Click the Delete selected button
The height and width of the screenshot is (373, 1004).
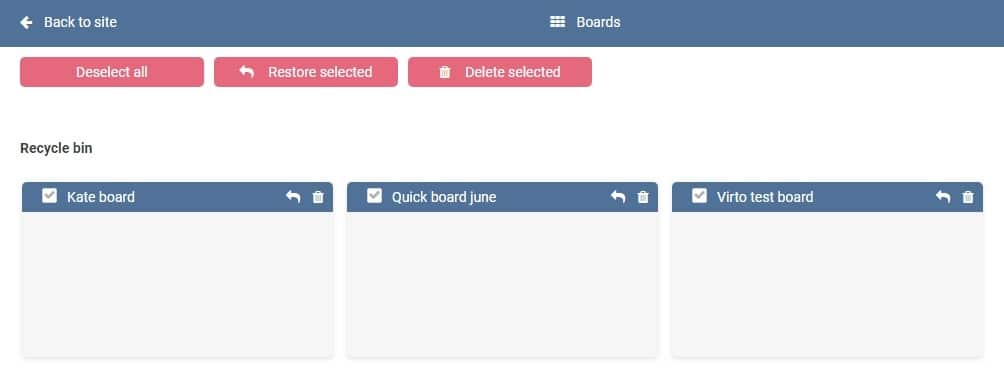(500, 72)
